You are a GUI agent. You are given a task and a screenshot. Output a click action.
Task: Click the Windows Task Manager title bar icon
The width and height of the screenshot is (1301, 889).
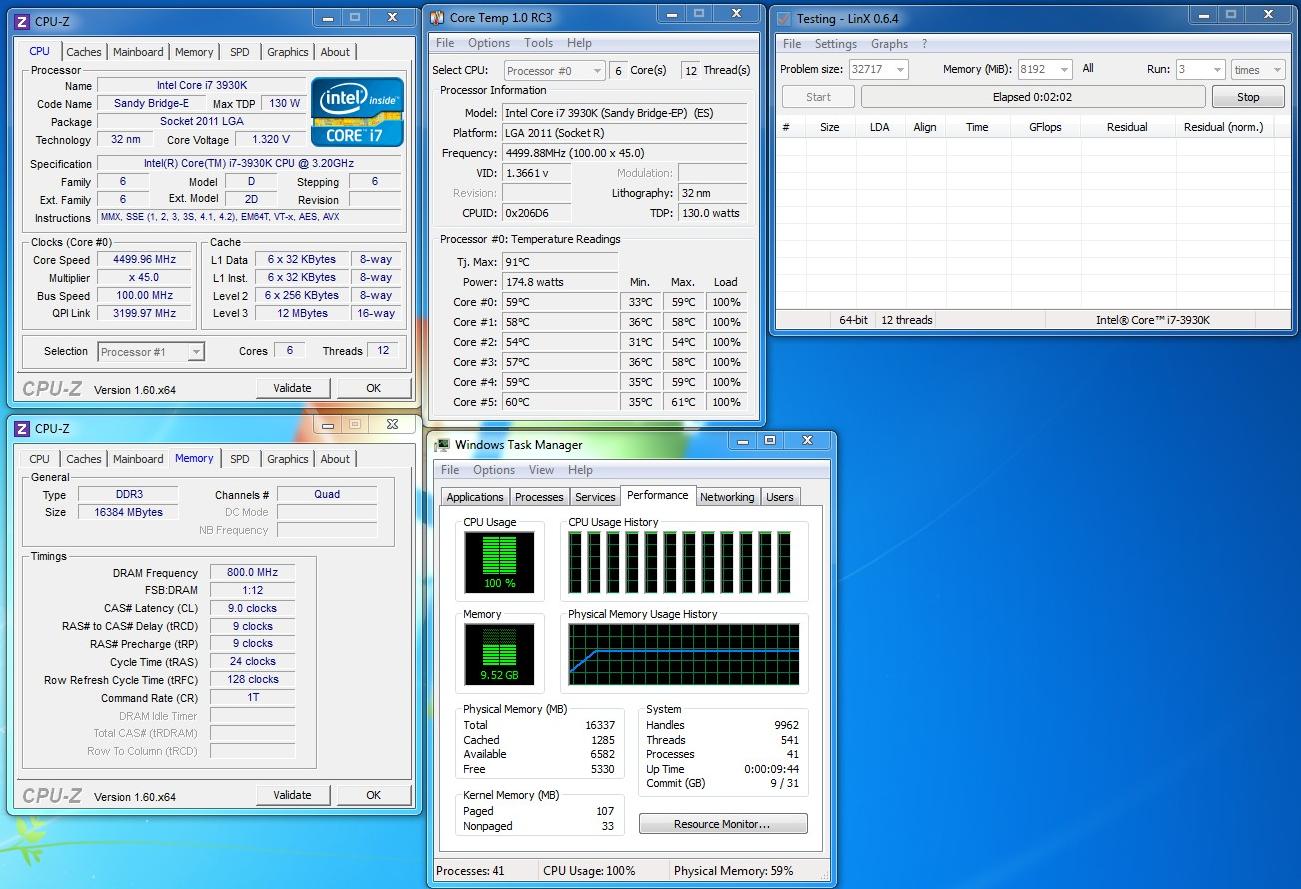pos(441,445)
